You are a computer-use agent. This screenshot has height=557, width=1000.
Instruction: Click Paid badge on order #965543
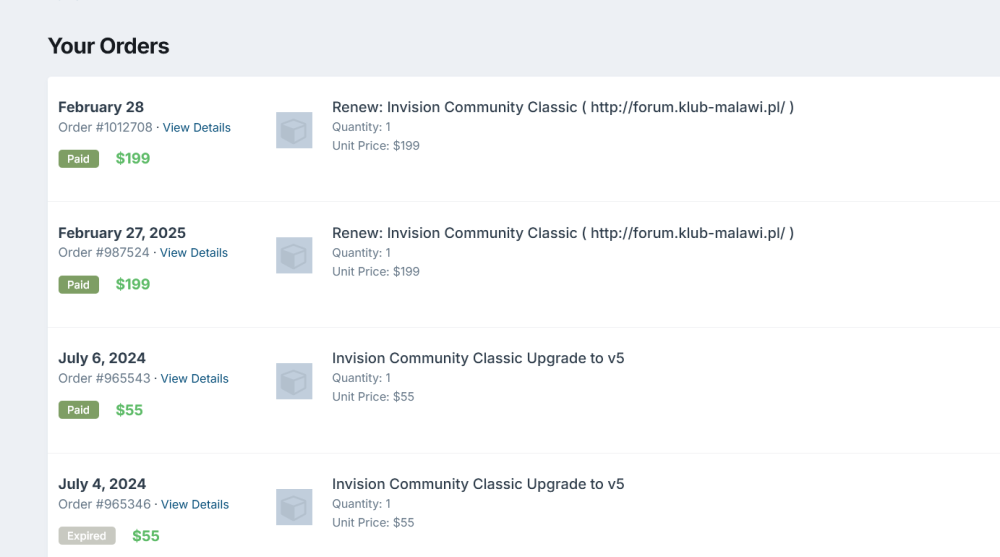coord(78,410)
